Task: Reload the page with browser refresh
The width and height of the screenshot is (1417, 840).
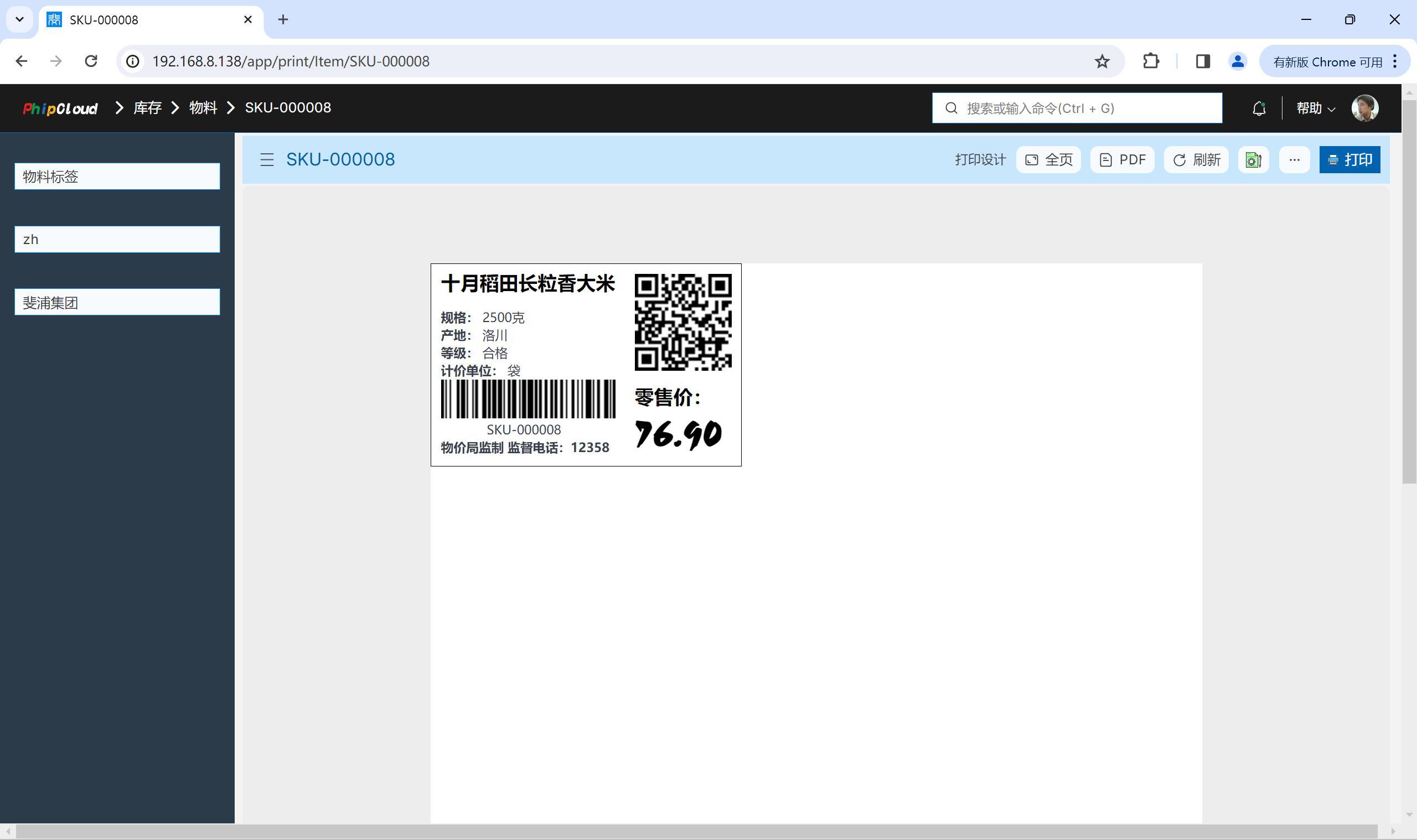Action: pyautogui.click(x=91, y=61)
